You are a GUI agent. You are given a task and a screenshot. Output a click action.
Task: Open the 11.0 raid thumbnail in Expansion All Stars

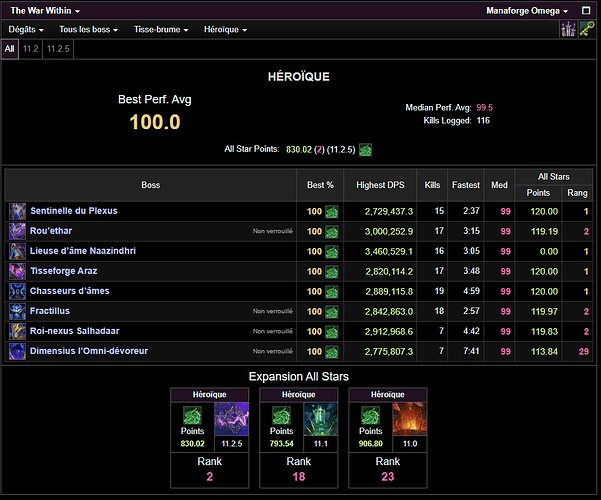pos(408,420)
